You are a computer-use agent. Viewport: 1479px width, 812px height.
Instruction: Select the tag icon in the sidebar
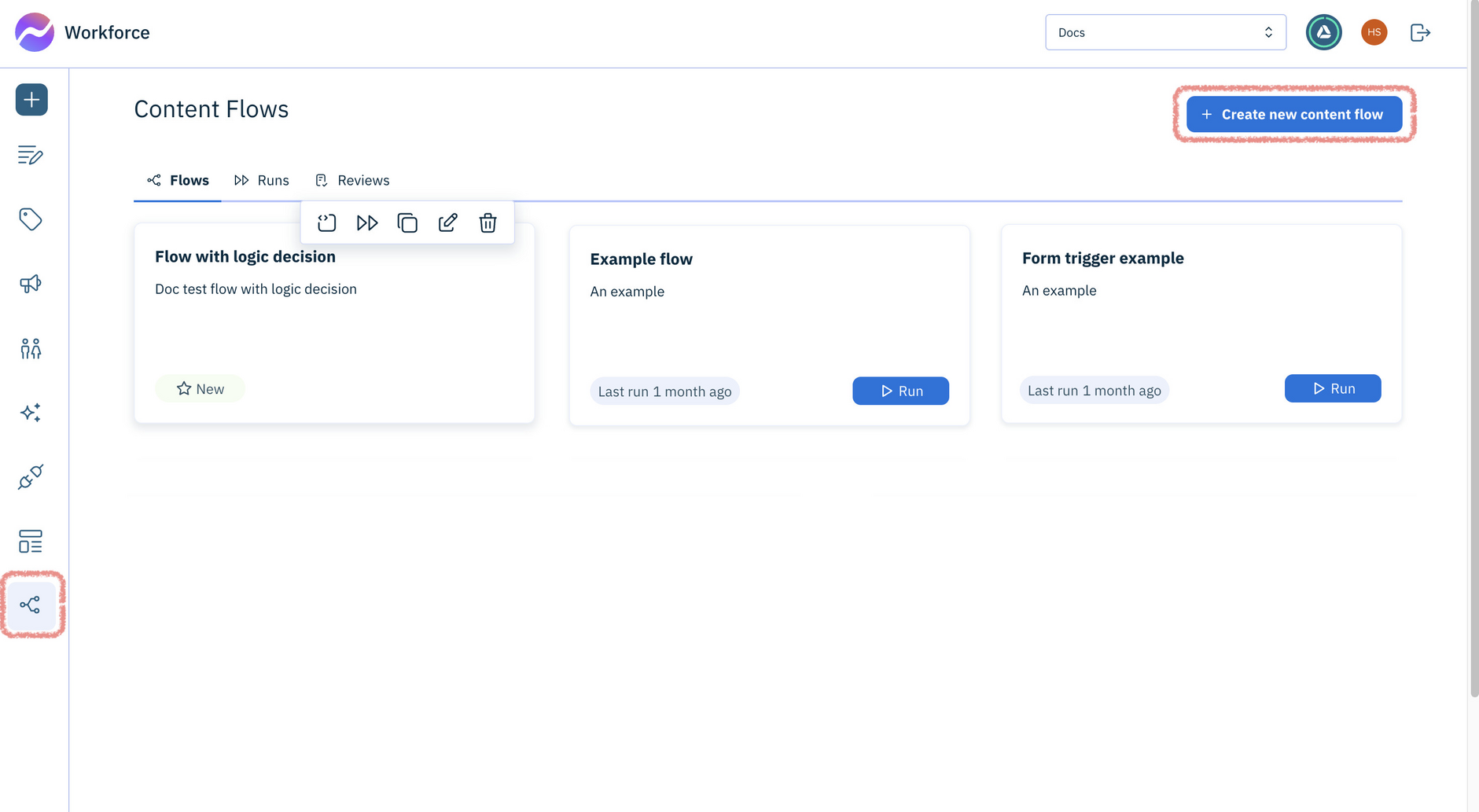30,219
